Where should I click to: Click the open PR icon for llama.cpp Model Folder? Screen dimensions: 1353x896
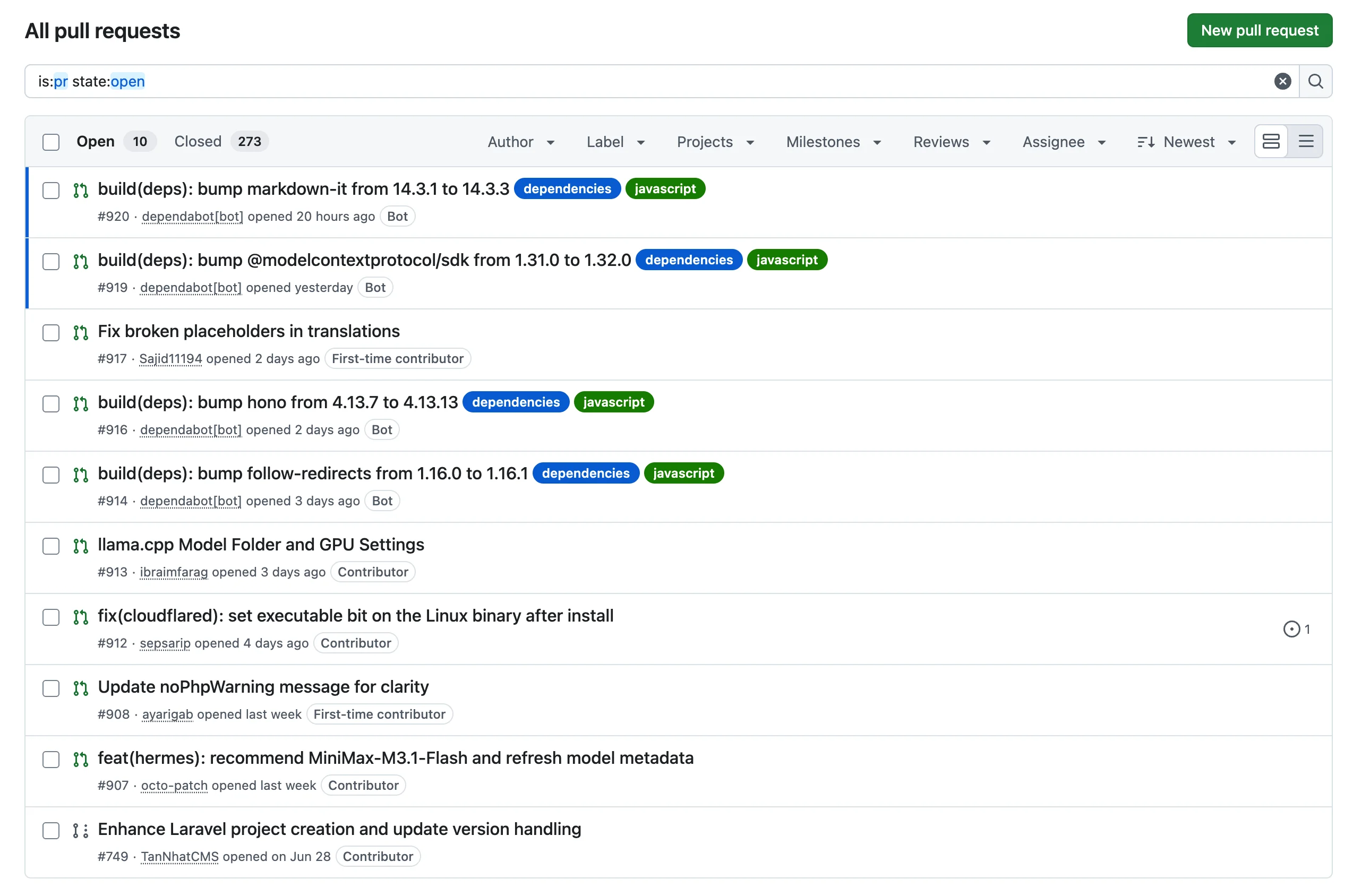click(81, 546)
